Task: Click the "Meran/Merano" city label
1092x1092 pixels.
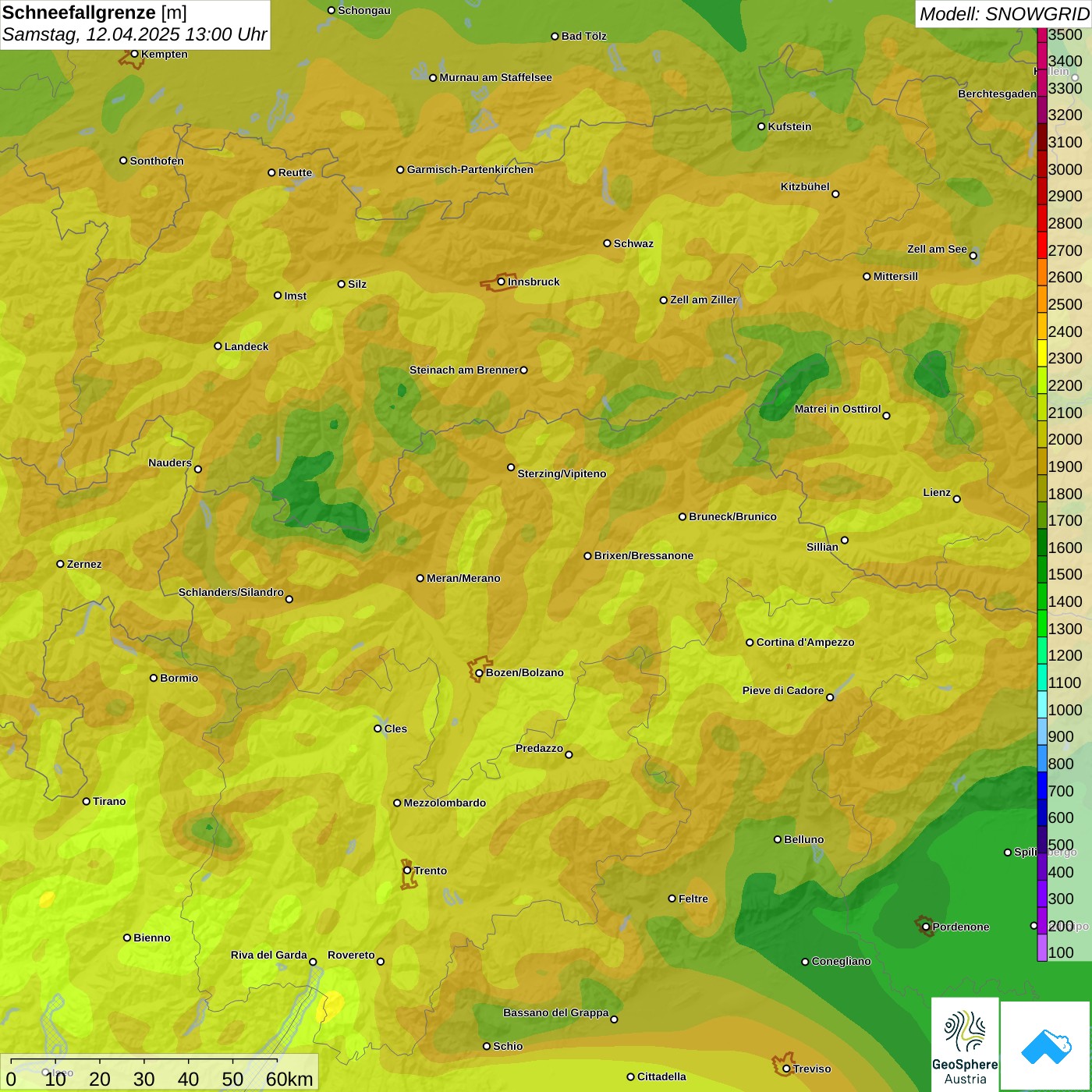Action: [463, 578]
